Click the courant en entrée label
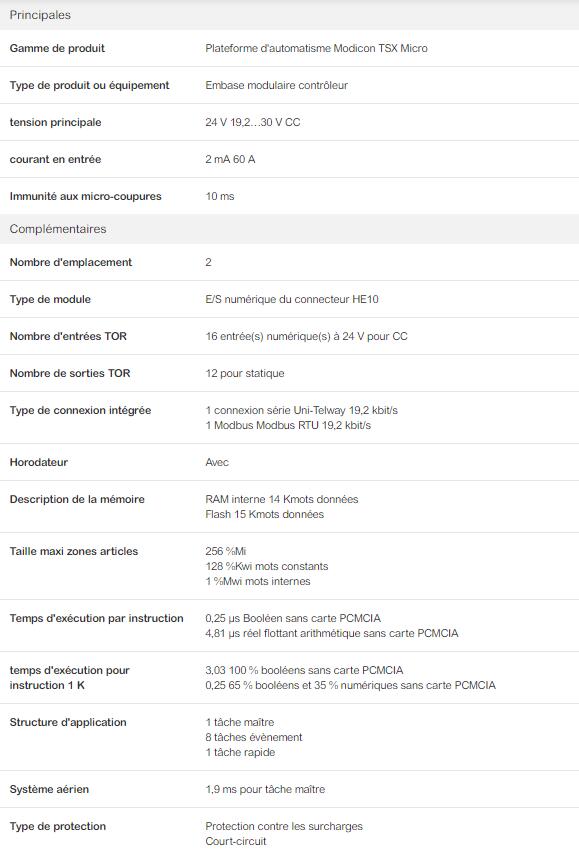579x856 pixels. point(56,159)
